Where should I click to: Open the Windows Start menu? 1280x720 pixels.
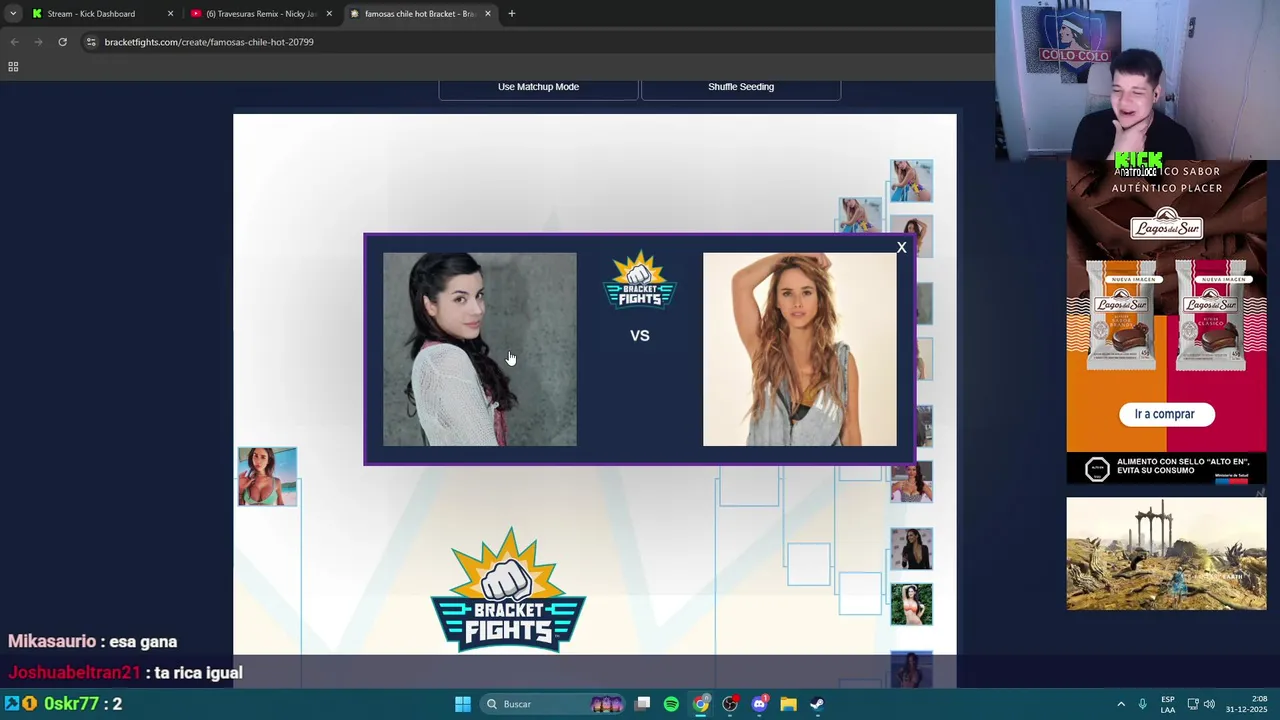pos(463,704)
